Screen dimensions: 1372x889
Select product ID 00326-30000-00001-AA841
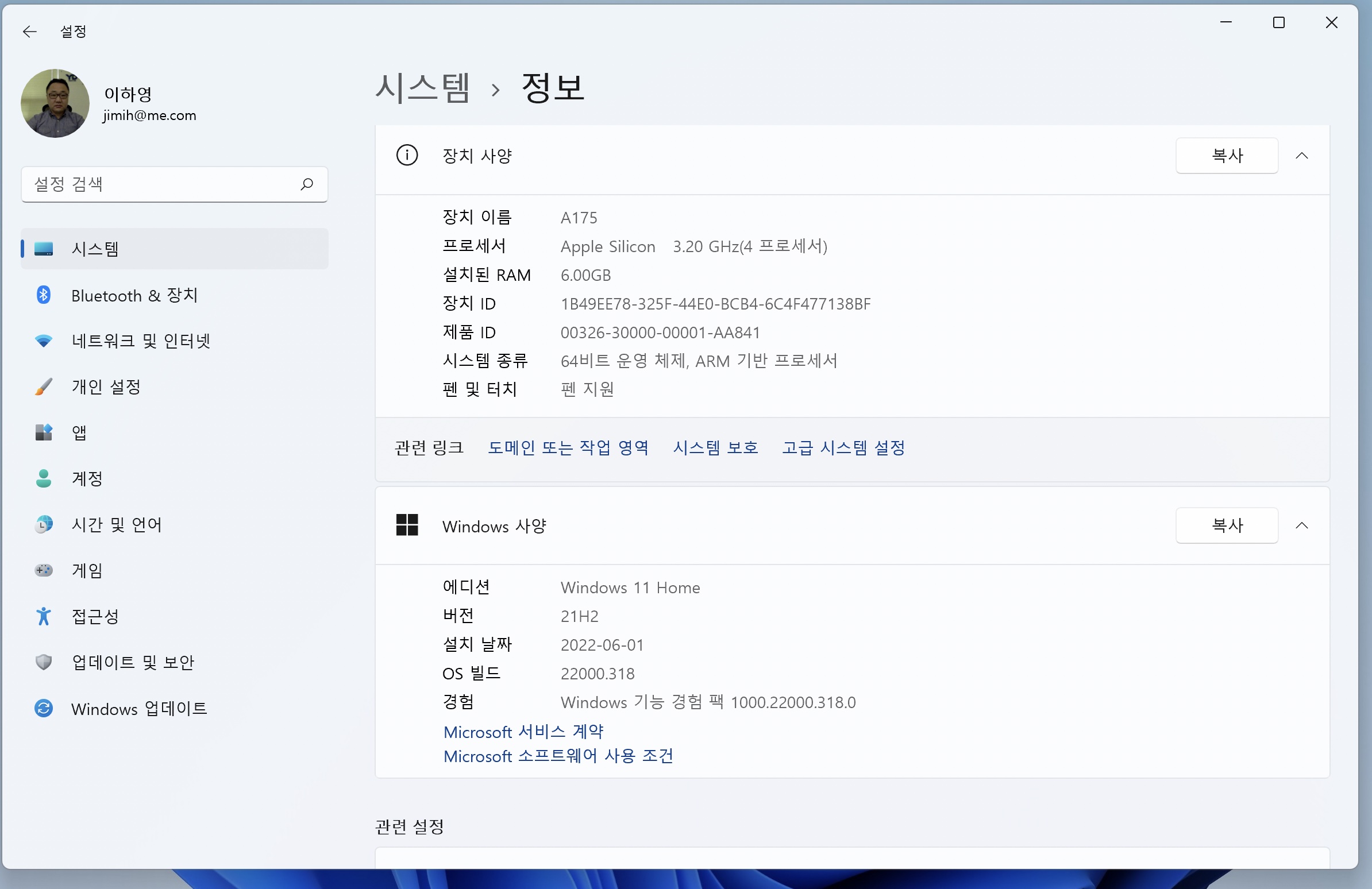tap(661, 333)
